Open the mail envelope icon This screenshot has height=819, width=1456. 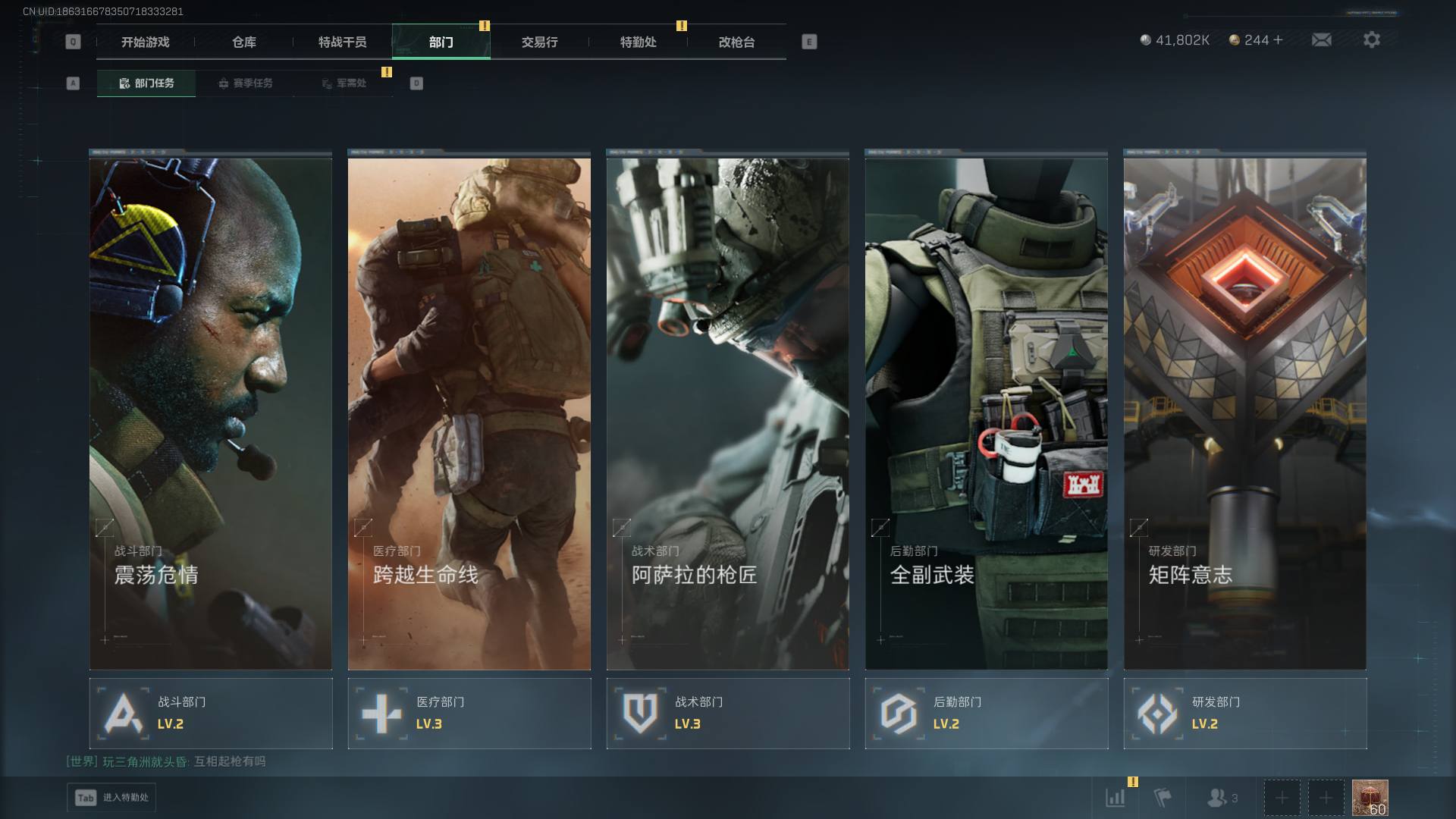[x=1321, y=39]
